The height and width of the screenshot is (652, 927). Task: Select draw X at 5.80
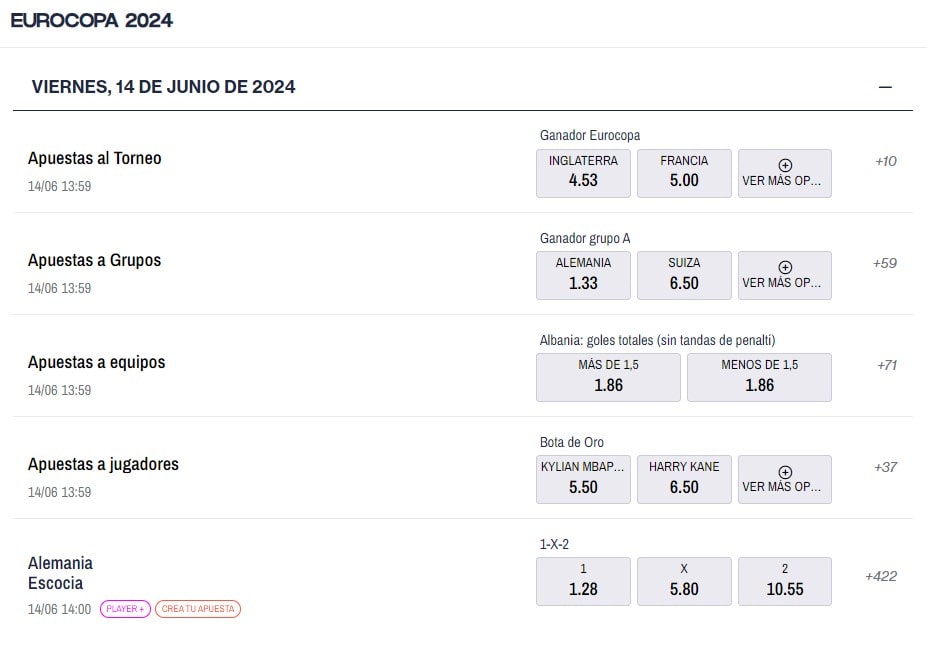[x=684, y=581]
